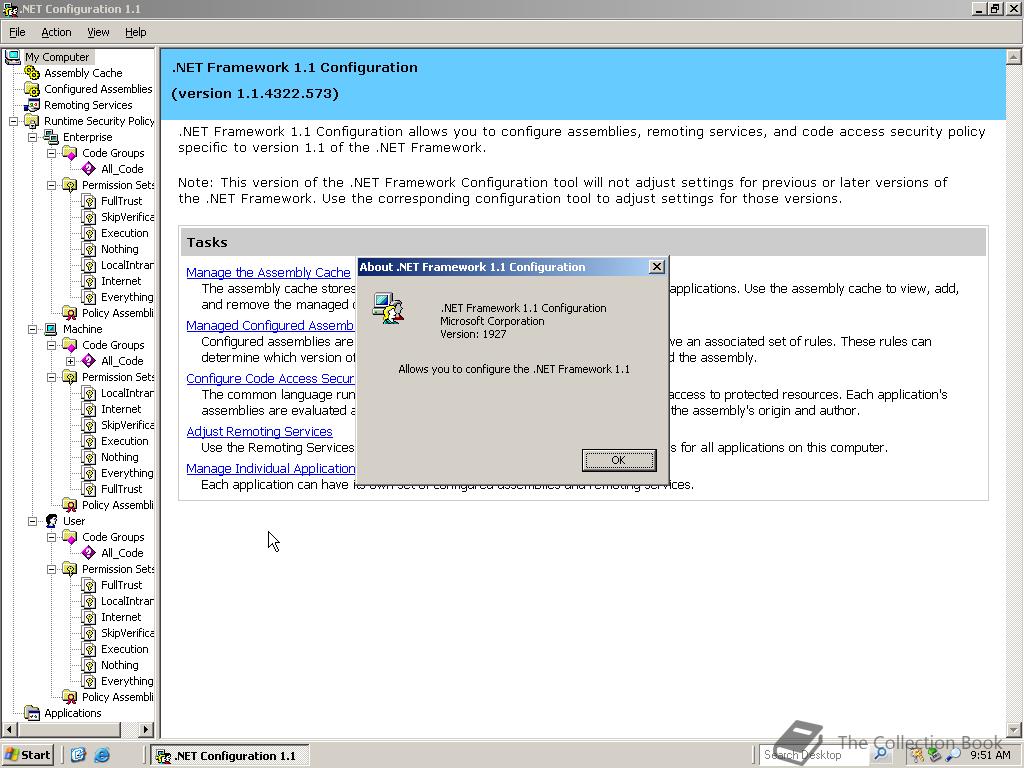Select the Configured Assemblies icon
Screen dimensions: 1024x768
[x=32, y=89]
